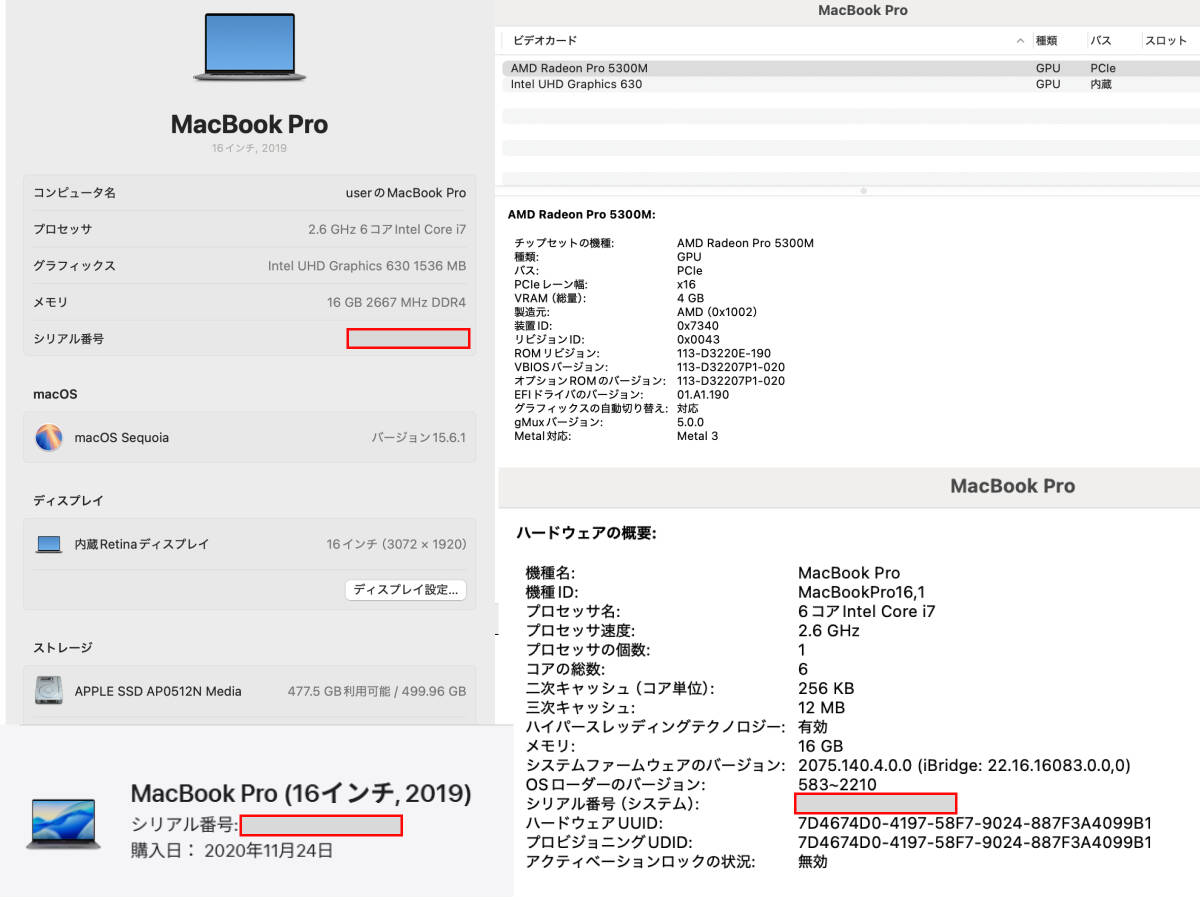Click the Metal対応 value Metal 3

tap(698, 436)
